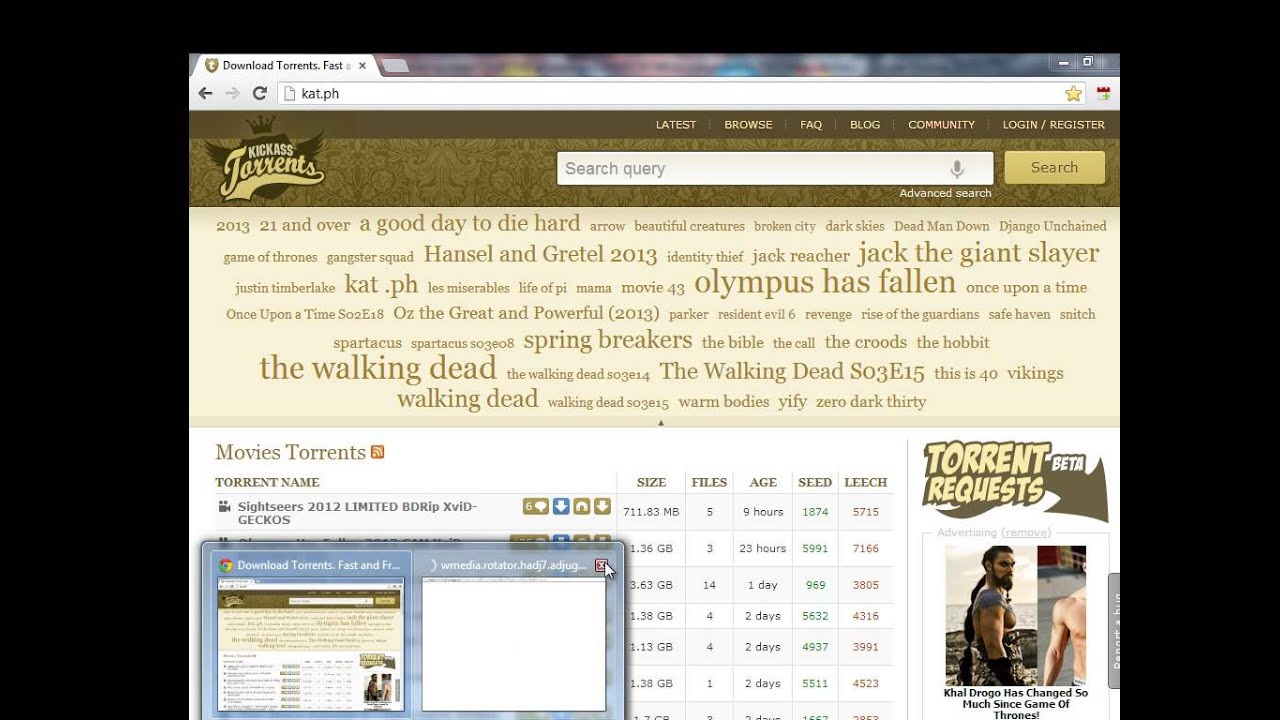Click 'zero dark thirty' tag
The image size is (1280, 720).
pyautogui.click(x=871, y=402)
